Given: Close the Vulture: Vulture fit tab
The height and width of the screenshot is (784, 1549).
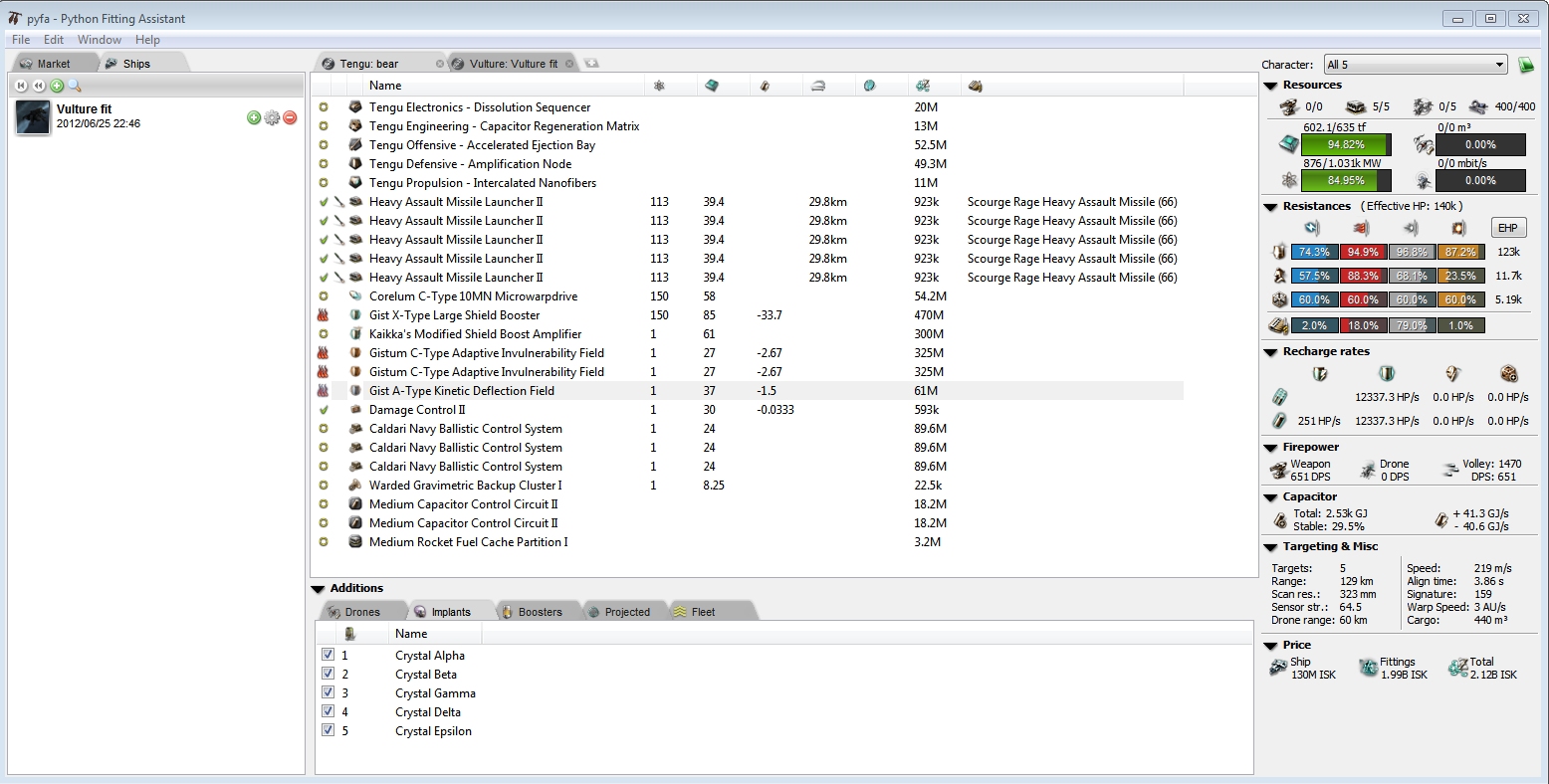Looking at the screenshot, I should click(x=569, y=64).
